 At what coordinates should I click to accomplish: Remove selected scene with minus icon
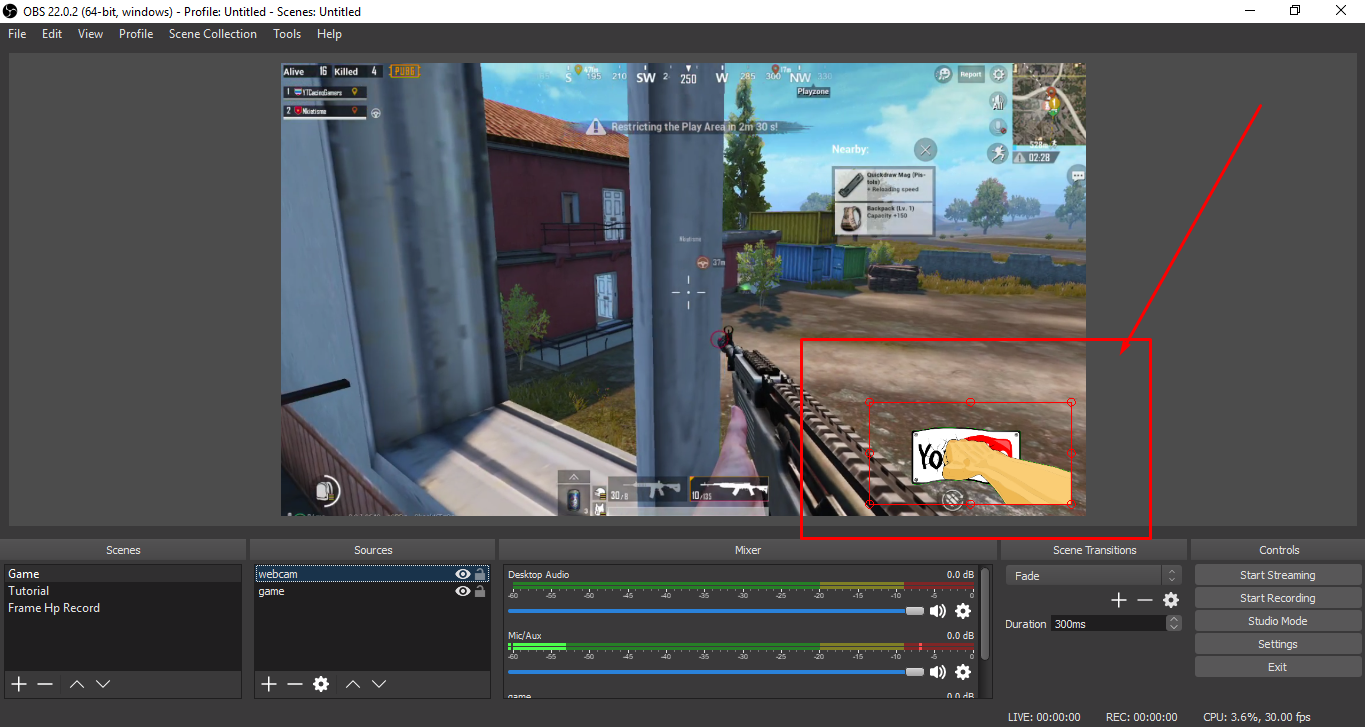[45, 684]
